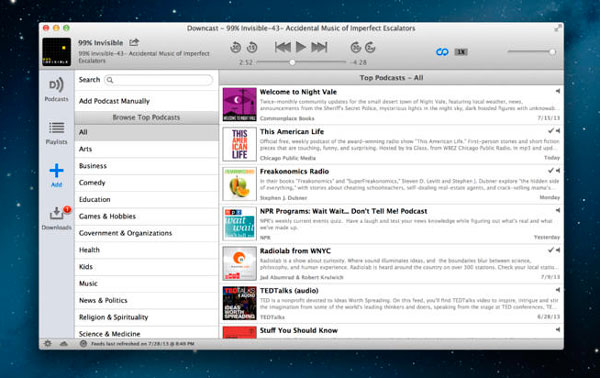The image size is (600, 378).
Task: Select the Games & Hobbies category
Action: pyautogui.click(x=147, y=216)
